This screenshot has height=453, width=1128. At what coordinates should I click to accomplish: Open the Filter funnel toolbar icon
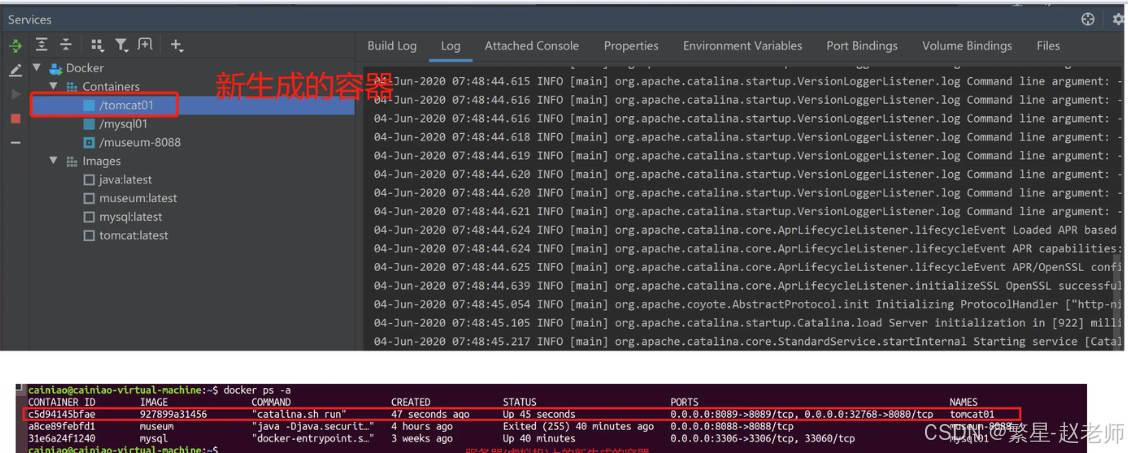122,45
